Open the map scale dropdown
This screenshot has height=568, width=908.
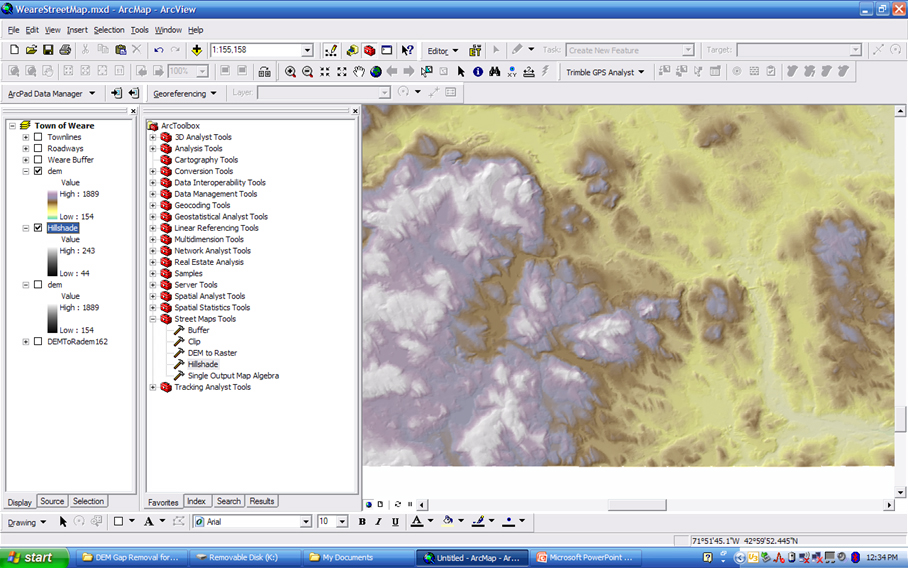point(307,50)
